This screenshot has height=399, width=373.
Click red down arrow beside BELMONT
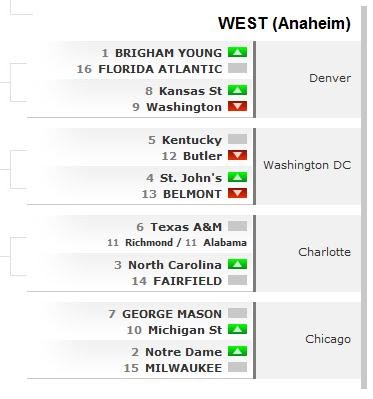point(237,193)
